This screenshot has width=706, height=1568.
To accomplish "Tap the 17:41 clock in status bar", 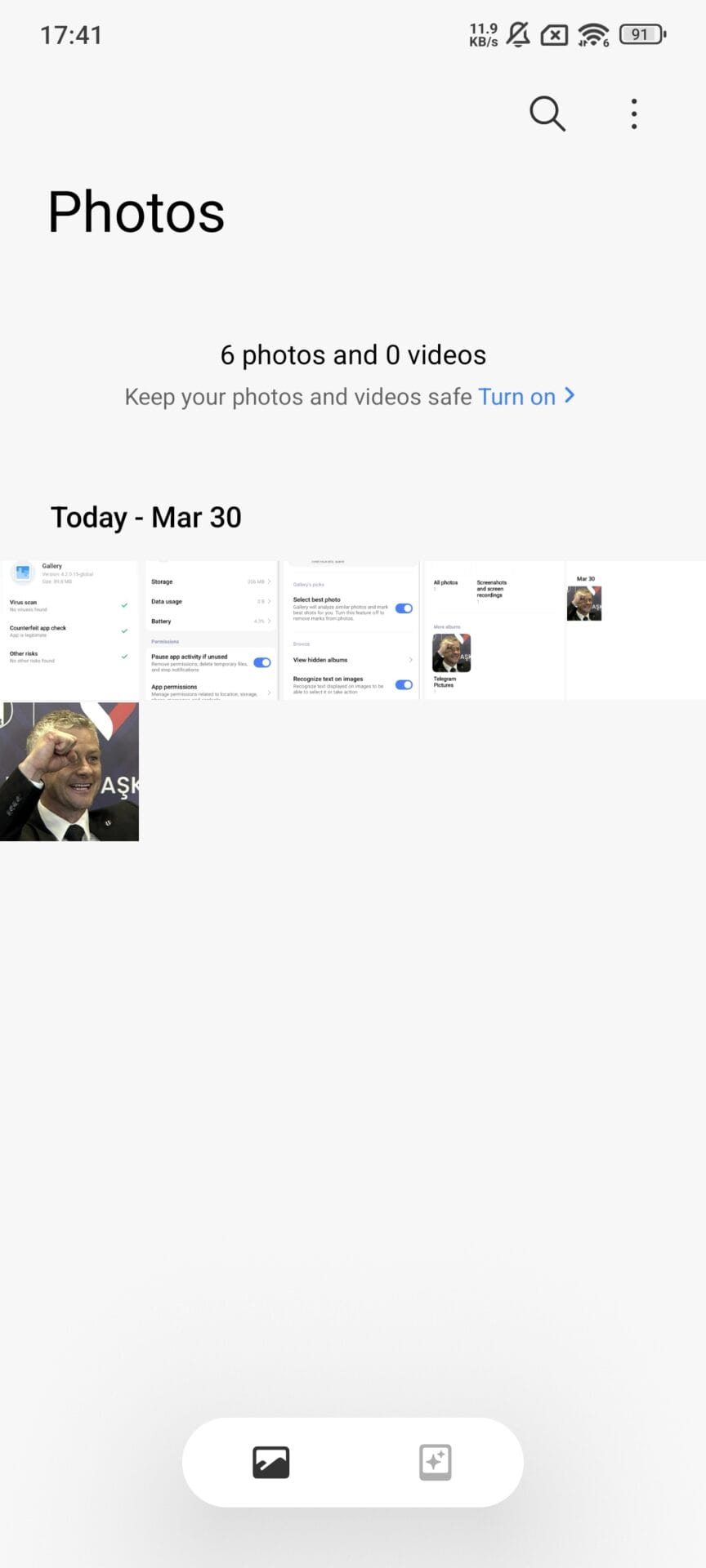I will pos(71,35).
